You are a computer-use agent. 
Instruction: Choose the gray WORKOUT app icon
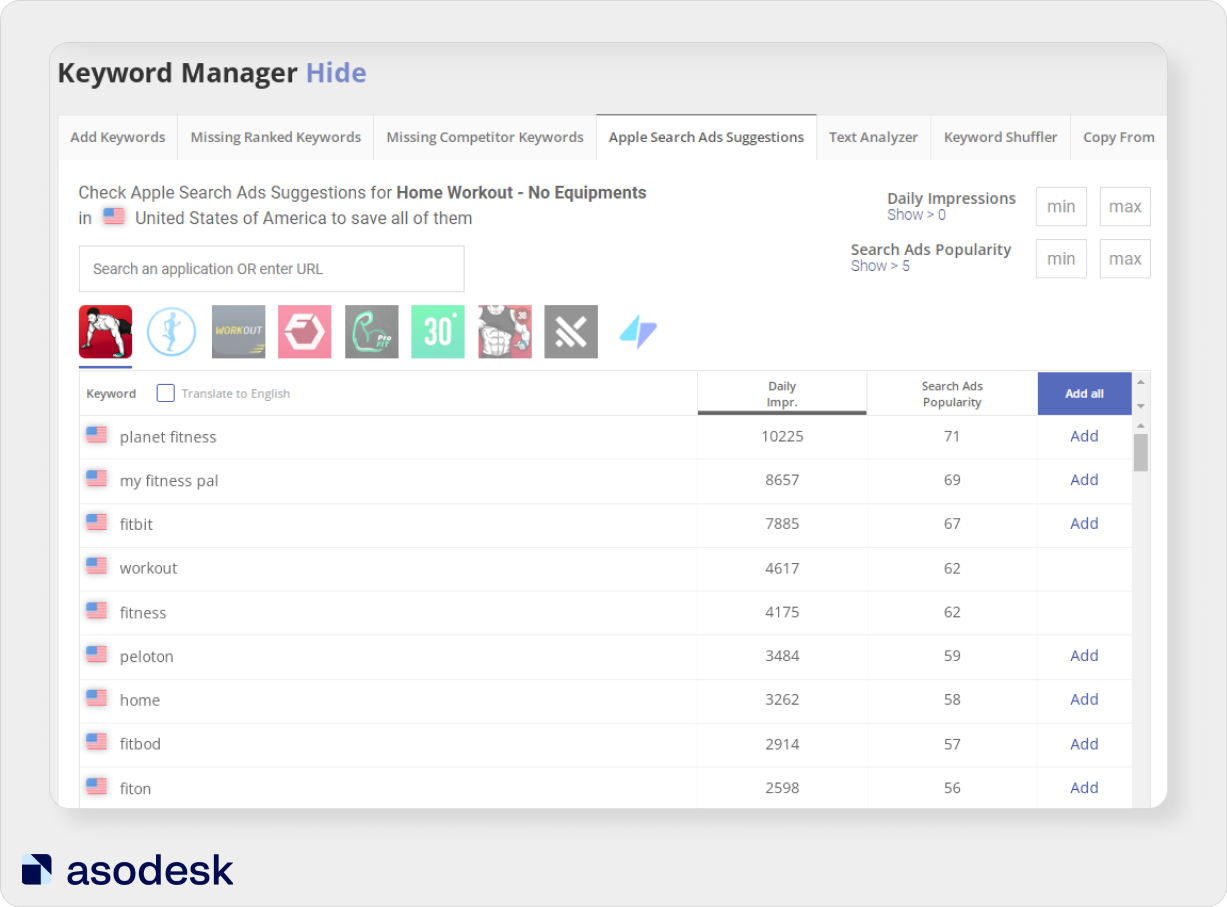(x=239, y=332)
